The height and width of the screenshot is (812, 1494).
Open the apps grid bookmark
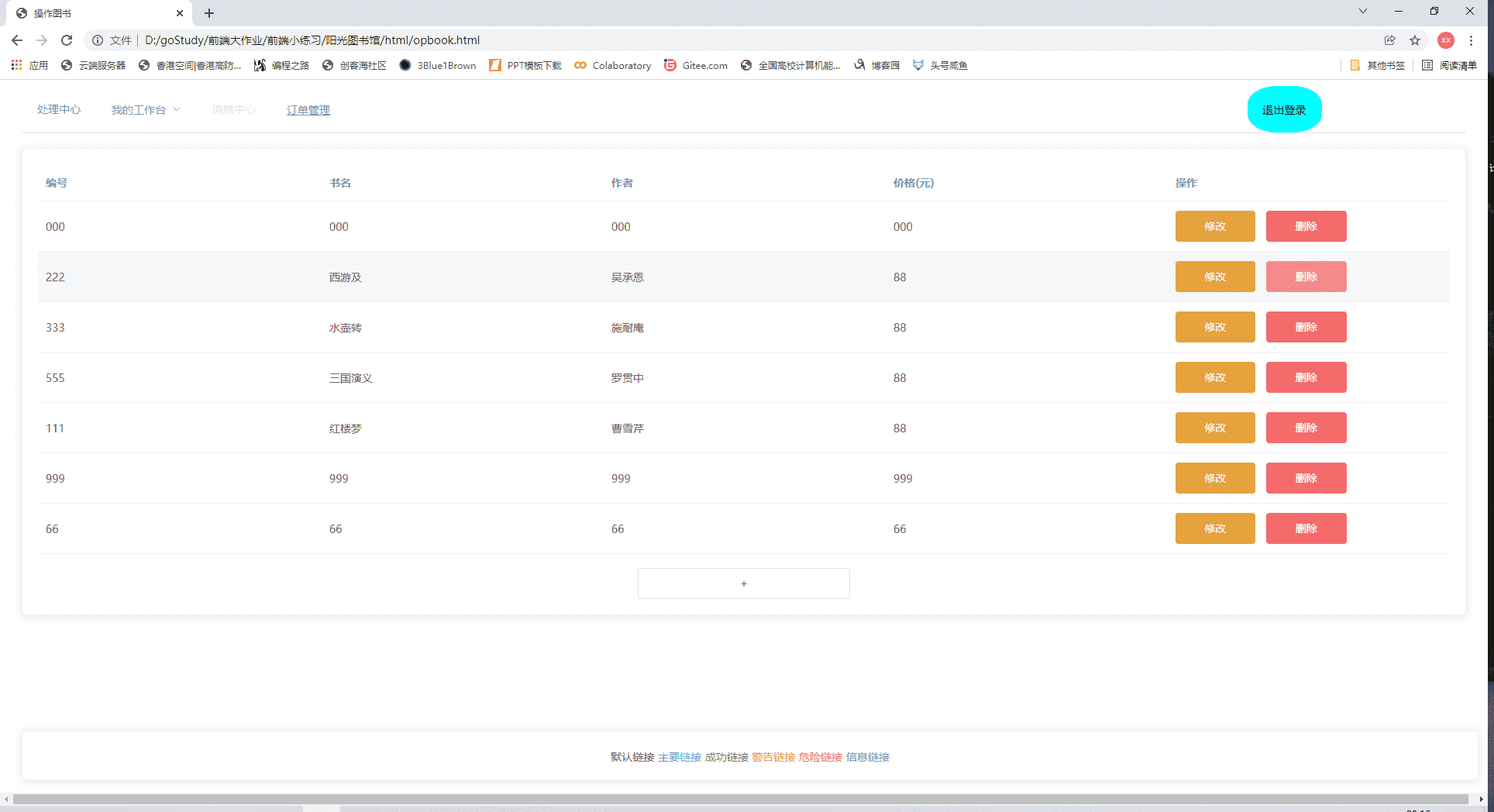(29, 65)
